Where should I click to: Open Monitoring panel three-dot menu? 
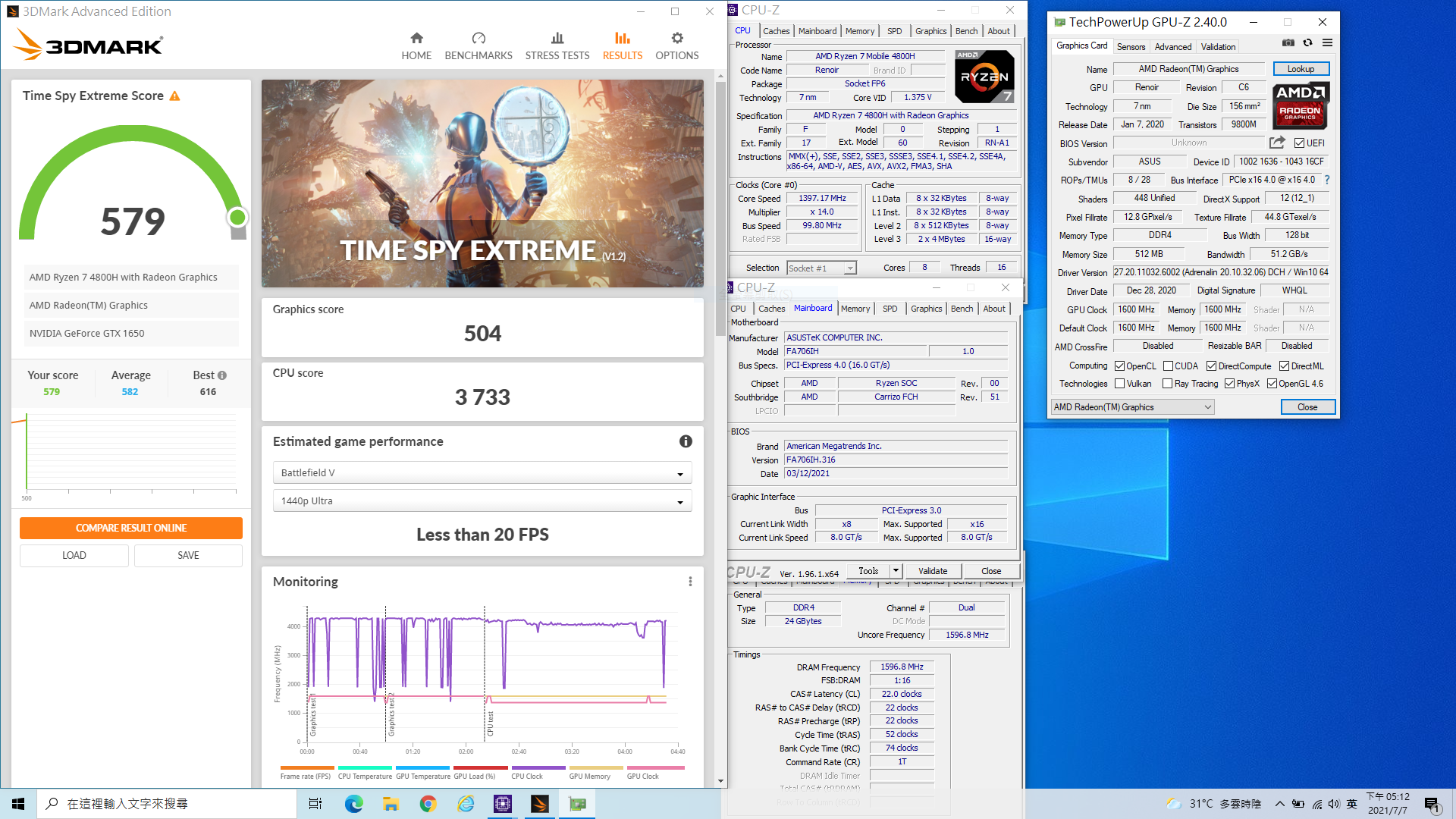click(690, 582)
